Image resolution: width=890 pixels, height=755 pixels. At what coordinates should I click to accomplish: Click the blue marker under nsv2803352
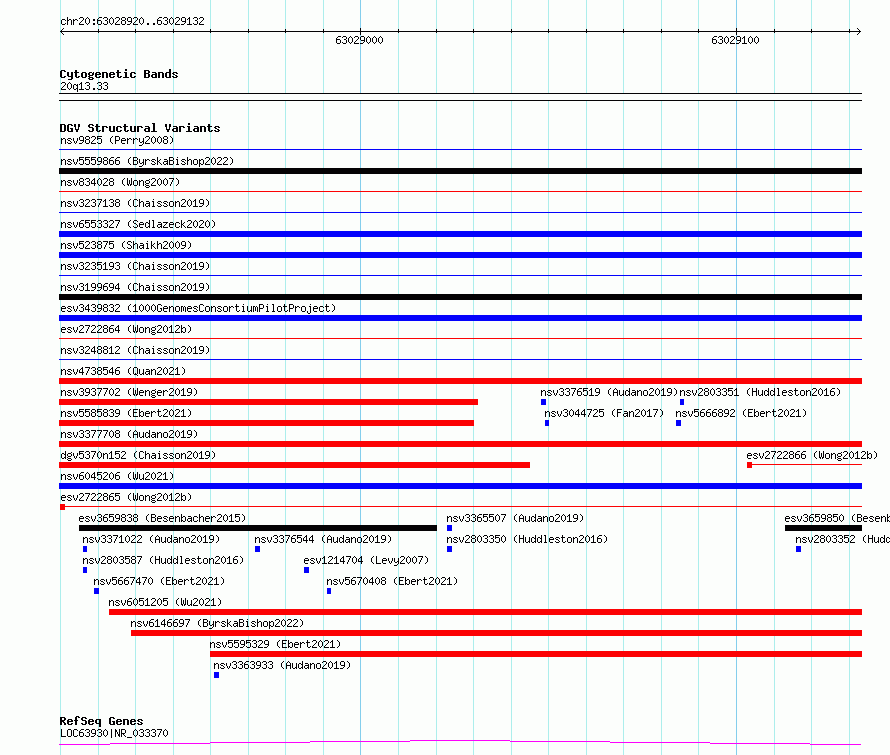click(x=798, y=549)
